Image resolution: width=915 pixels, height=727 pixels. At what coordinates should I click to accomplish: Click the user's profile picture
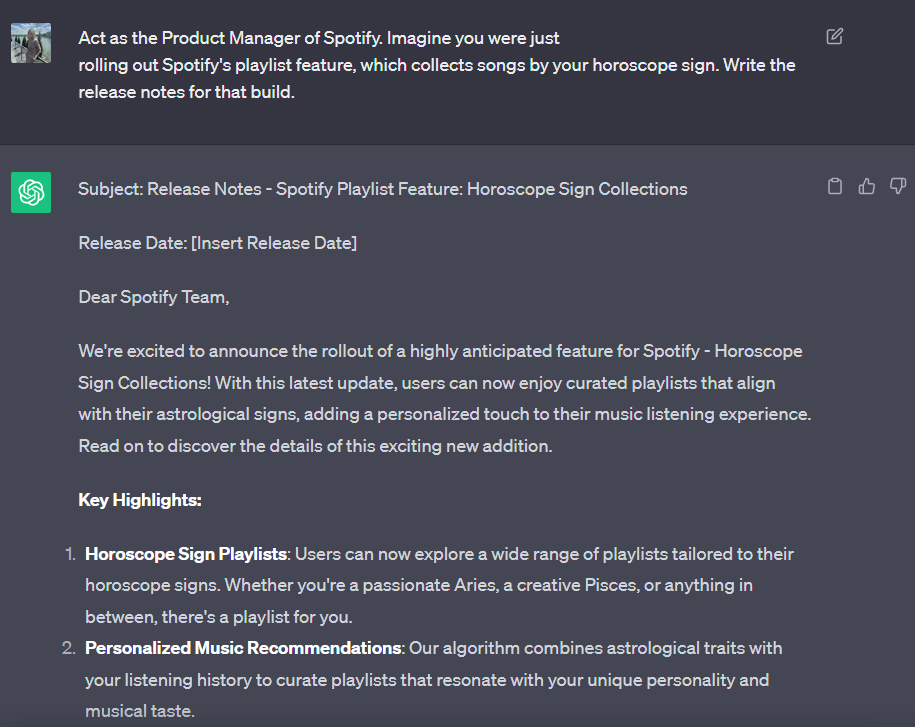[31, 43]
